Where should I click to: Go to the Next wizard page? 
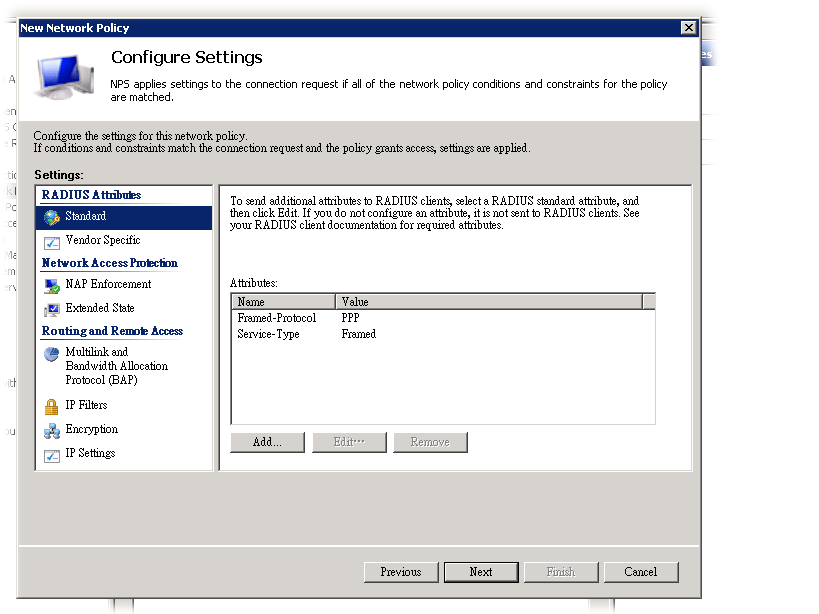pos(481,572)
